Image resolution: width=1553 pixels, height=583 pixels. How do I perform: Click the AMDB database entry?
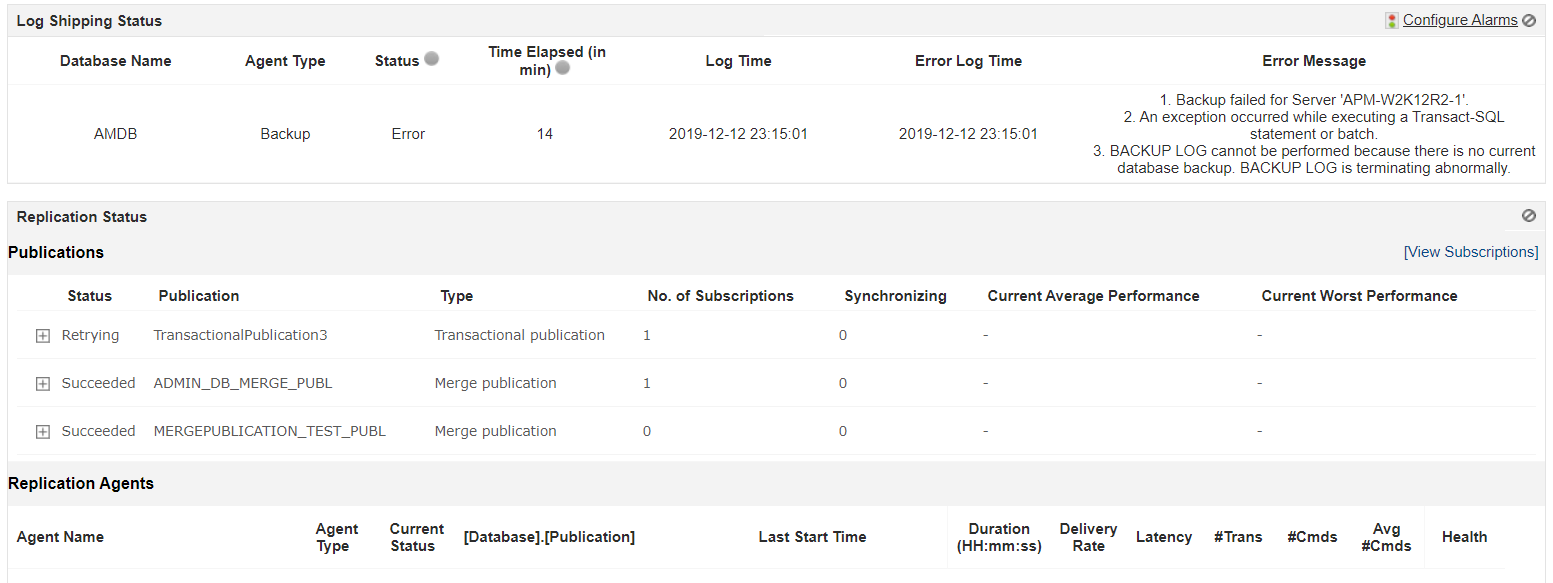tap(116, 134)
